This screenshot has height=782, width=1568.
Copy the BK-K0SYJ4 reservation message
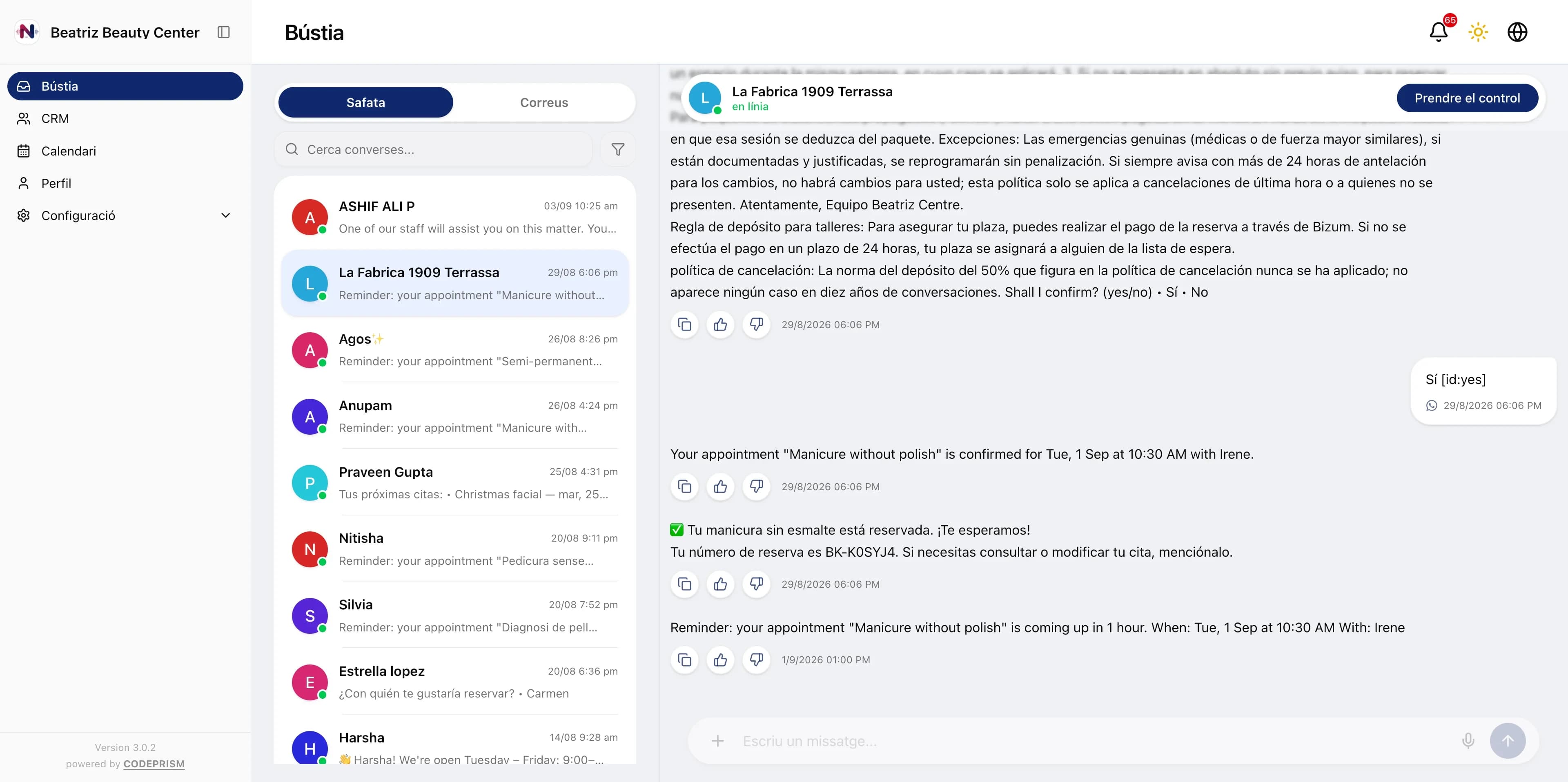point(685,584)
